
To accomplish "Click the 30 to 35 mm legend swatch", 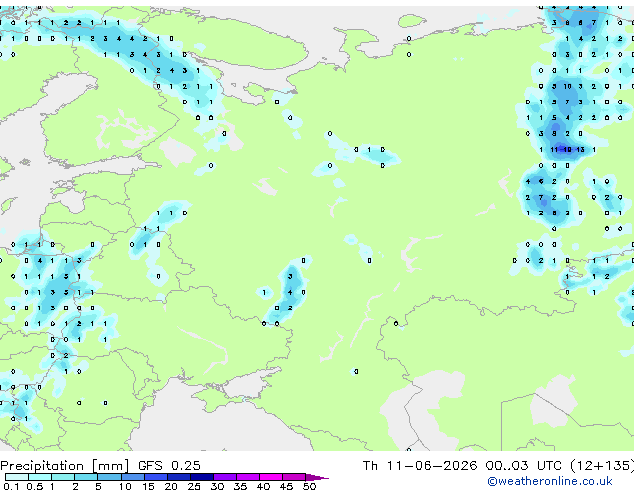I will pyautogui.click(x=225, y=477).
